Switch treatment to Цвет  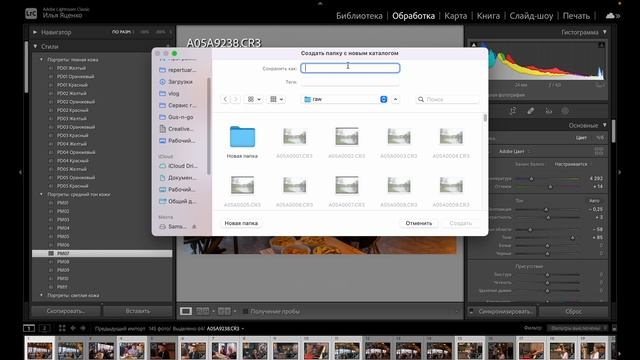tap(581, 138)
